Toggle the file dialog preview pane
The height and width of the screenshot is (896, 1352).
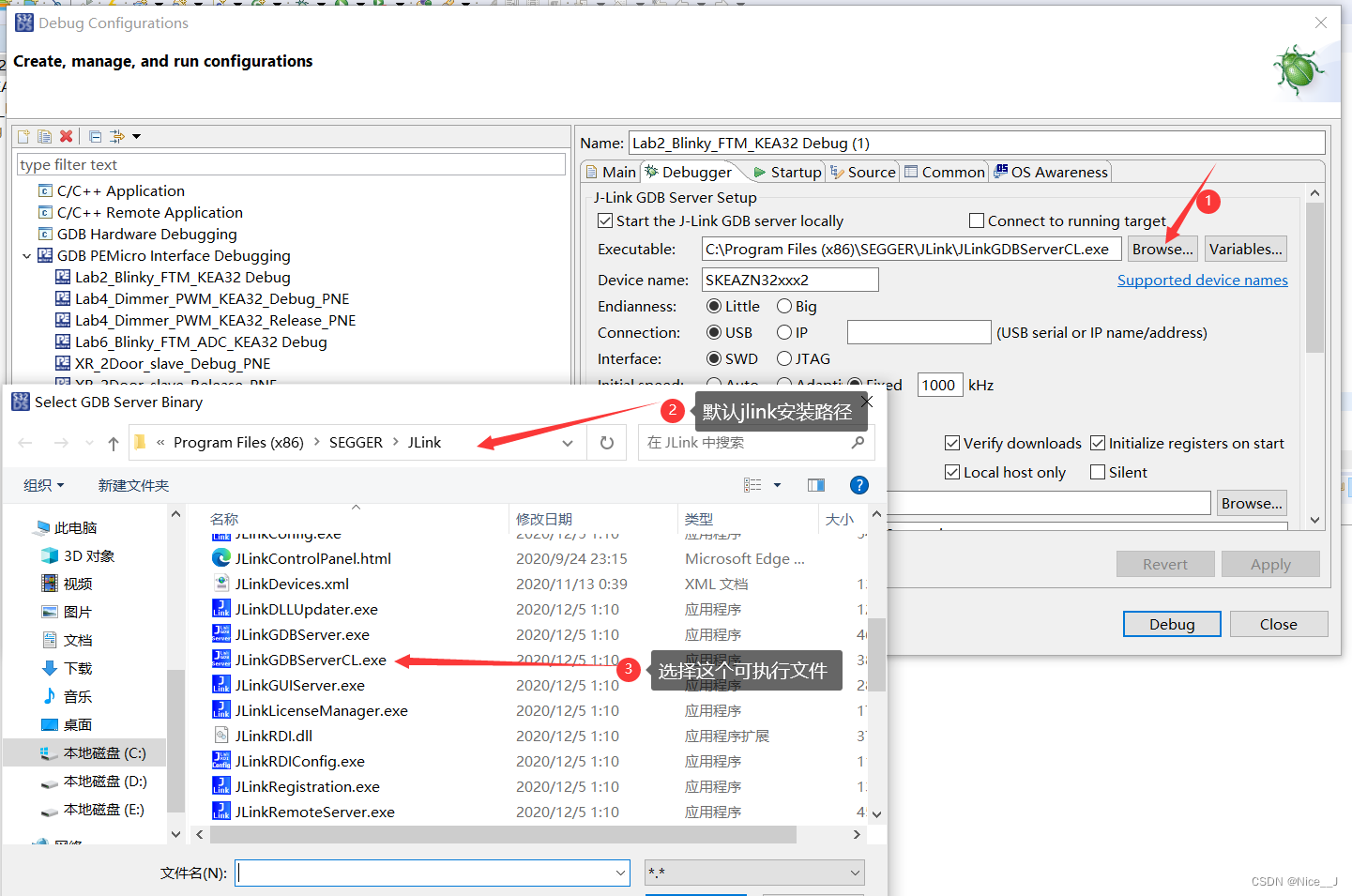816,485
